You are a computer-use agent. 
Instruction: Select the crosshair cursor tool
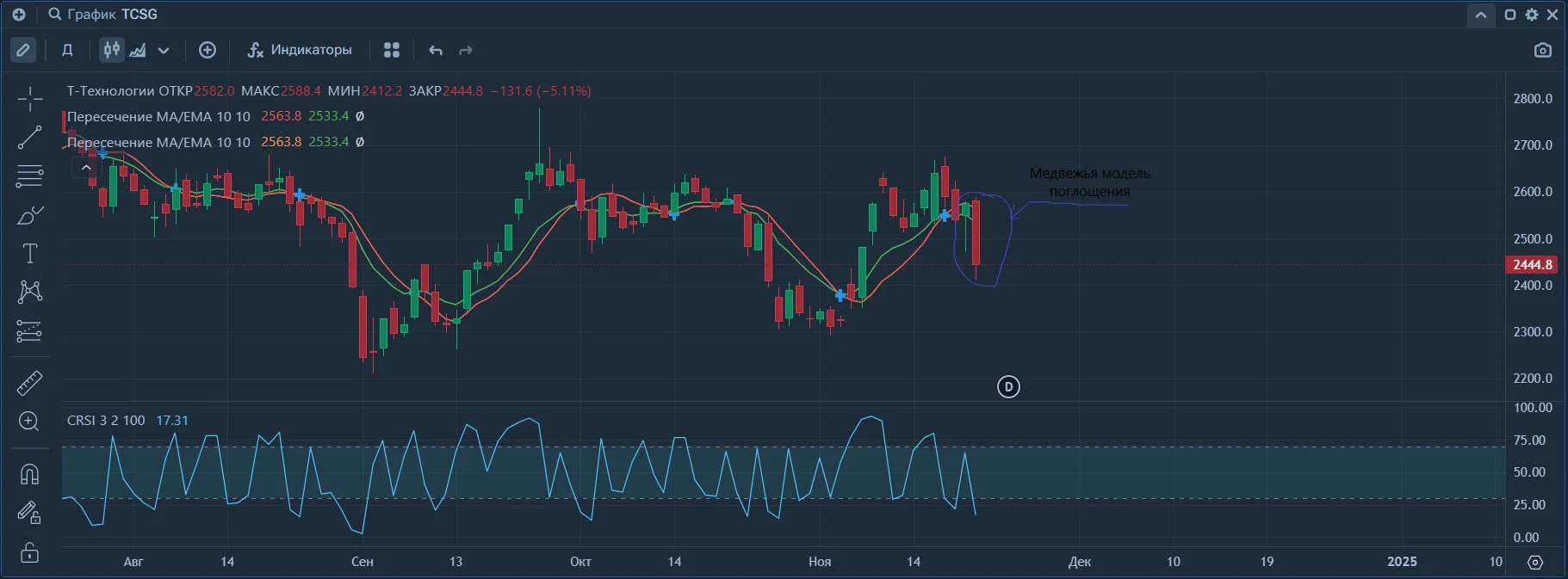[29, 99]
